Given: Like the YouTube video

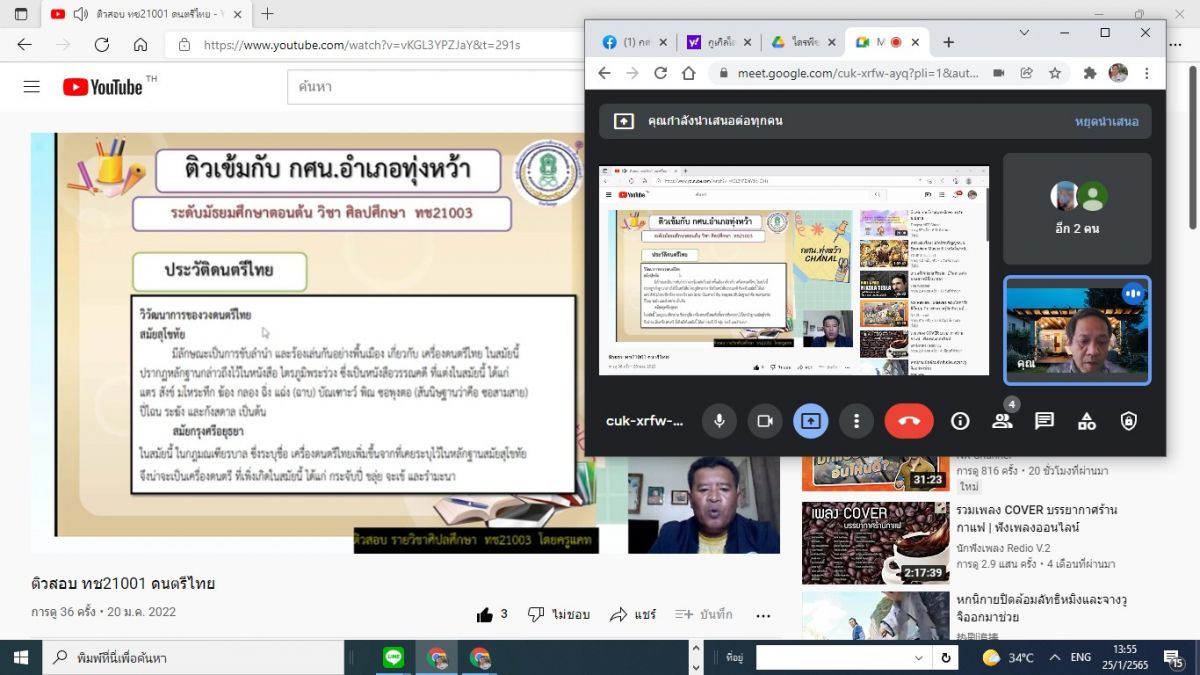Looking at the screenshot, I should 486,614.
